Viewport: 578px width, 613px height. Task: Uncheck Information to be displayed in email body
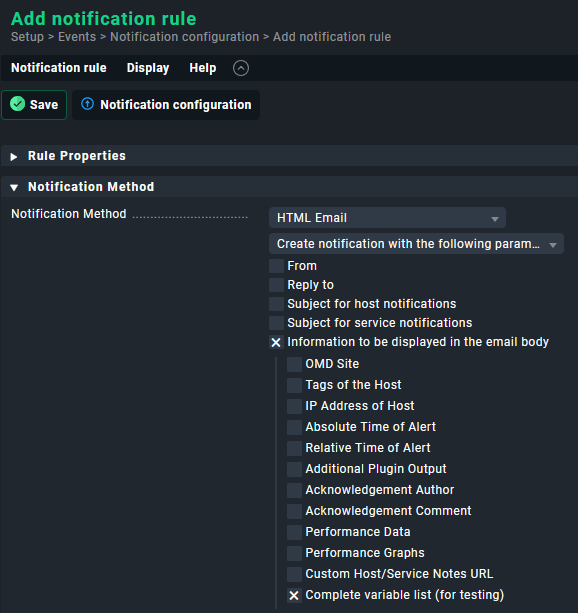(276, 342)
